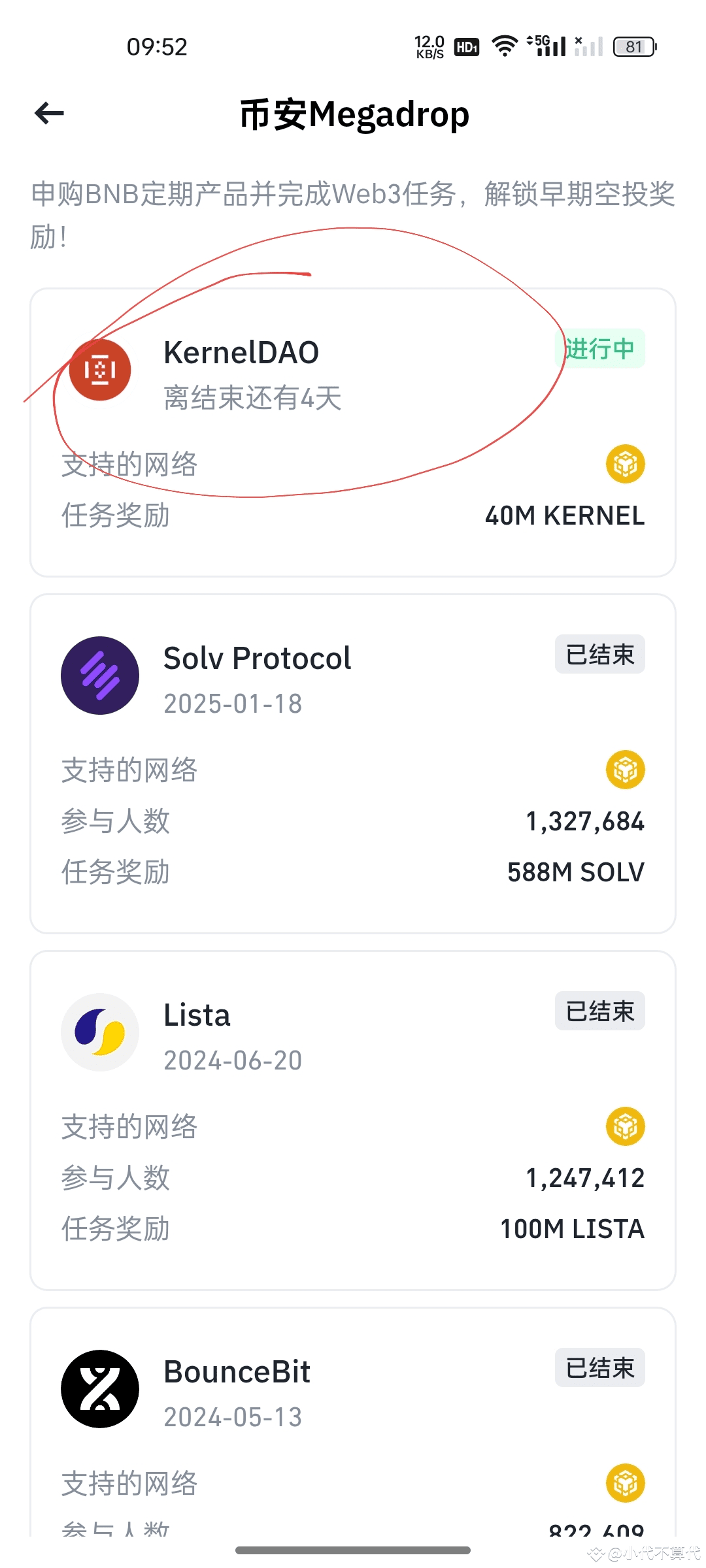Viewport: 706px width, 1568px height.
Task: Tap the BounceBit project name
Action: pos(237,1371)
